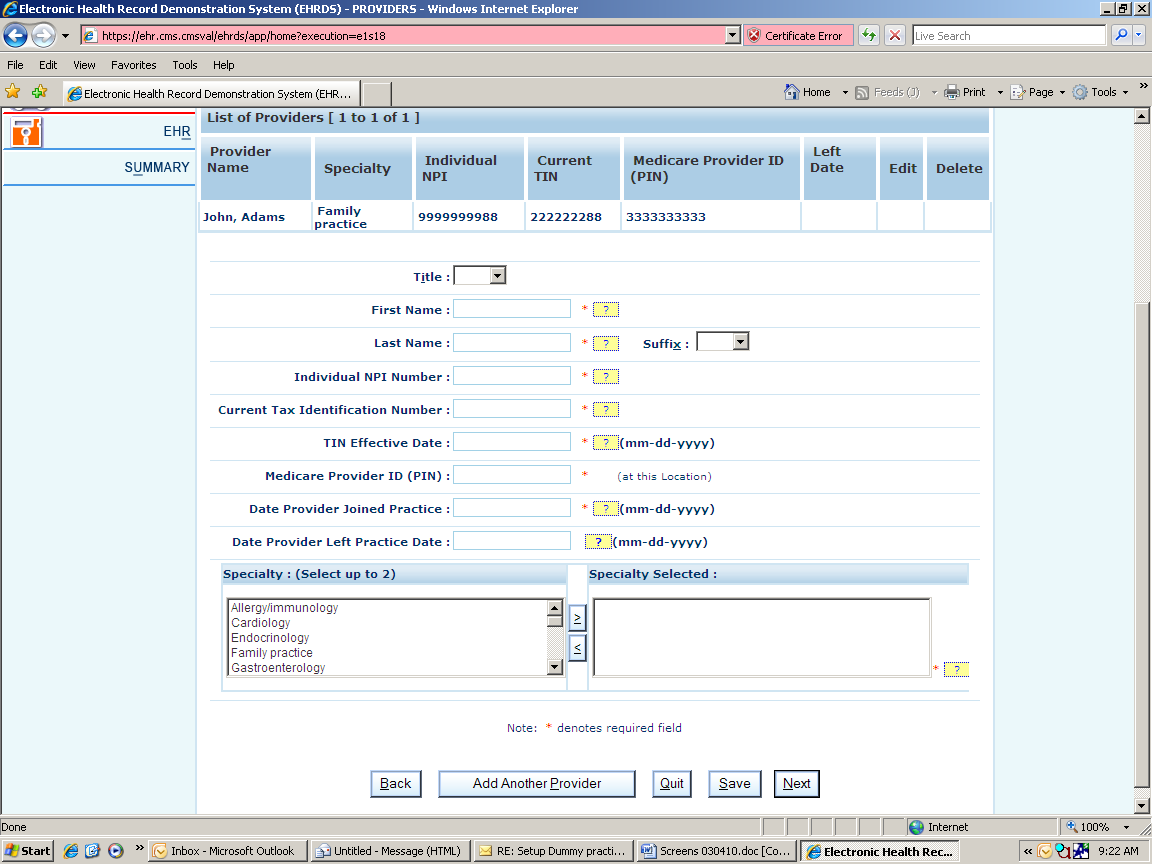
Task: Select SUMMARY in the left sidebar
Action: coord(156,168)
